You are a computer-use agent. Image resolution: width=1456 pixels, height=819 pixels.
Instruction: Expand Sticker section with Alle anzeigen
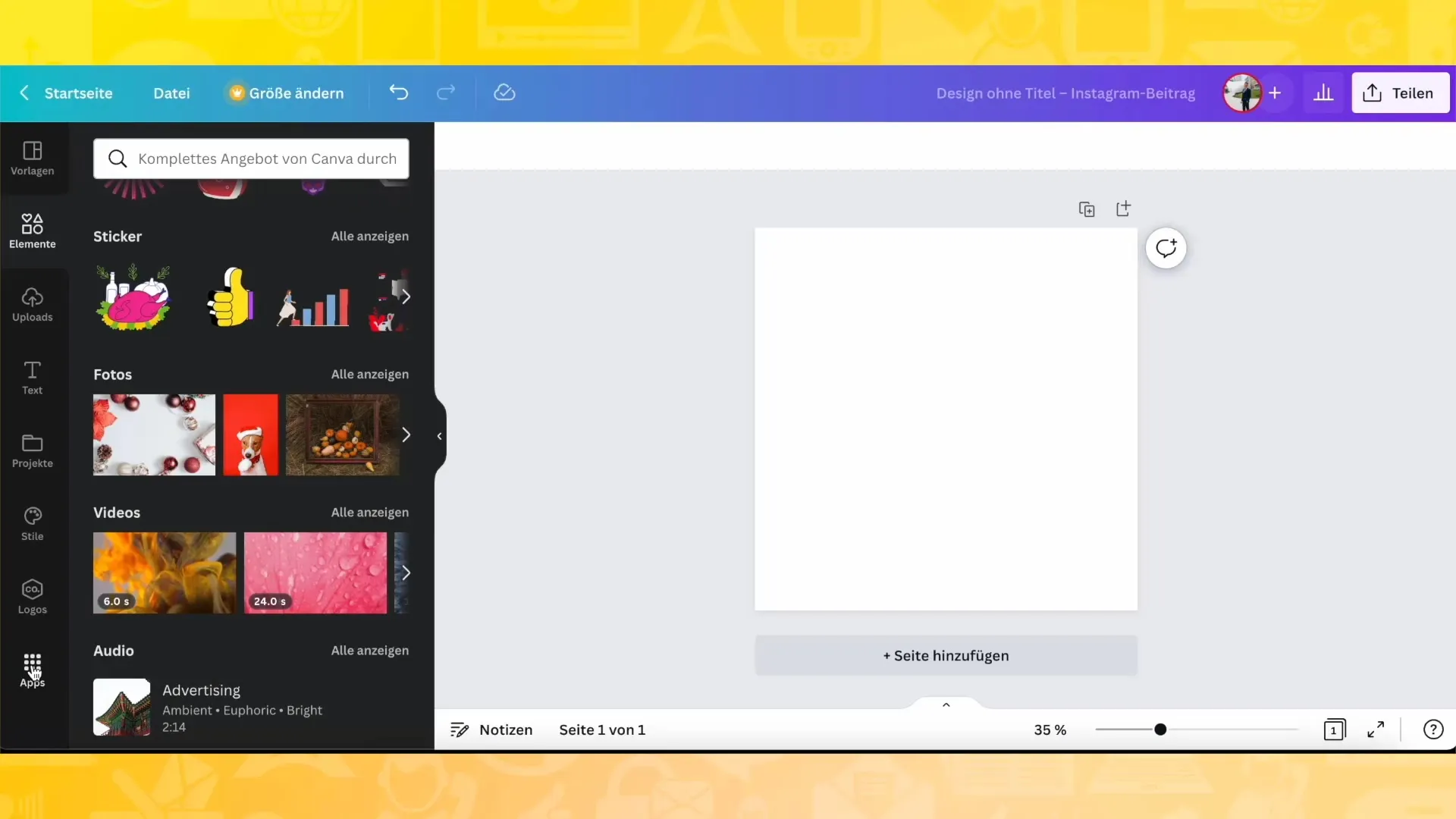pyautogui.click(x=370, y=236)
